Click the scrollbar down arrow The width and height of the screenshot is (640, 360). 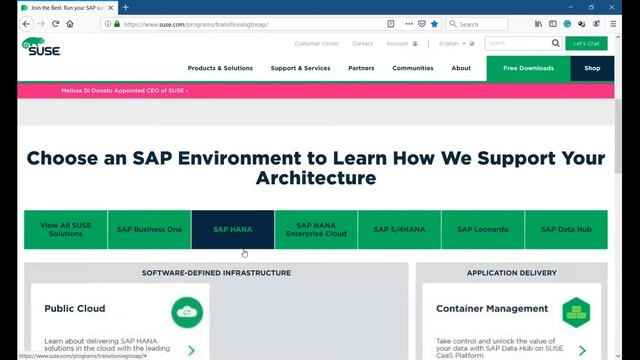point(618,356)
